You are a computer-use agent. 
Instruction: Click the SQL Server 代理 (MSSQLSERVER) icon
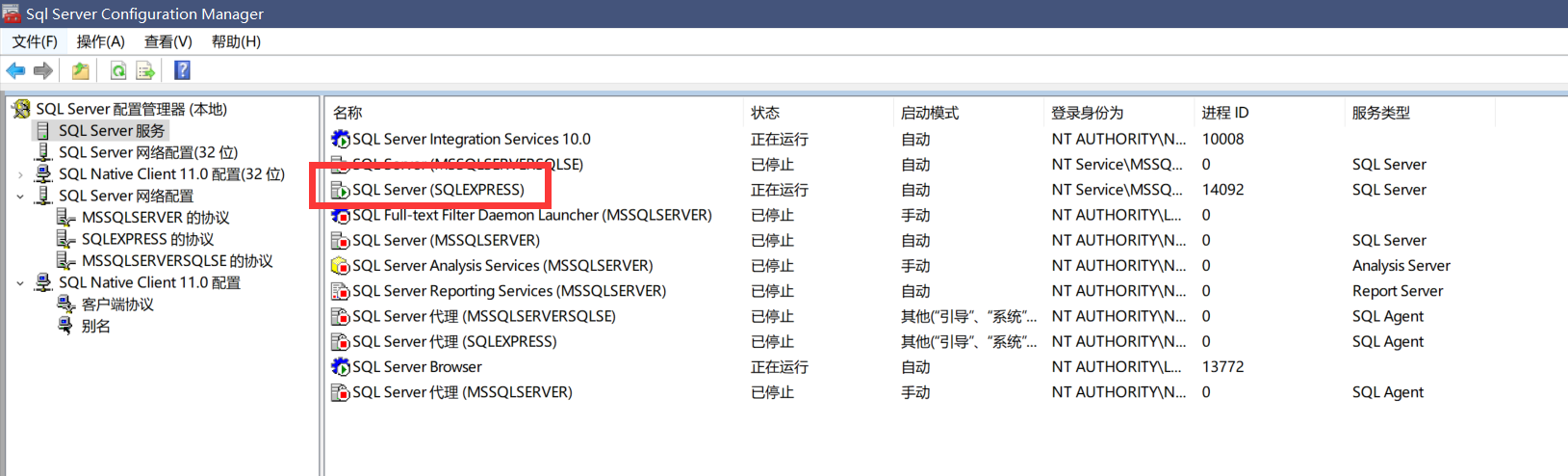point(341,392)
